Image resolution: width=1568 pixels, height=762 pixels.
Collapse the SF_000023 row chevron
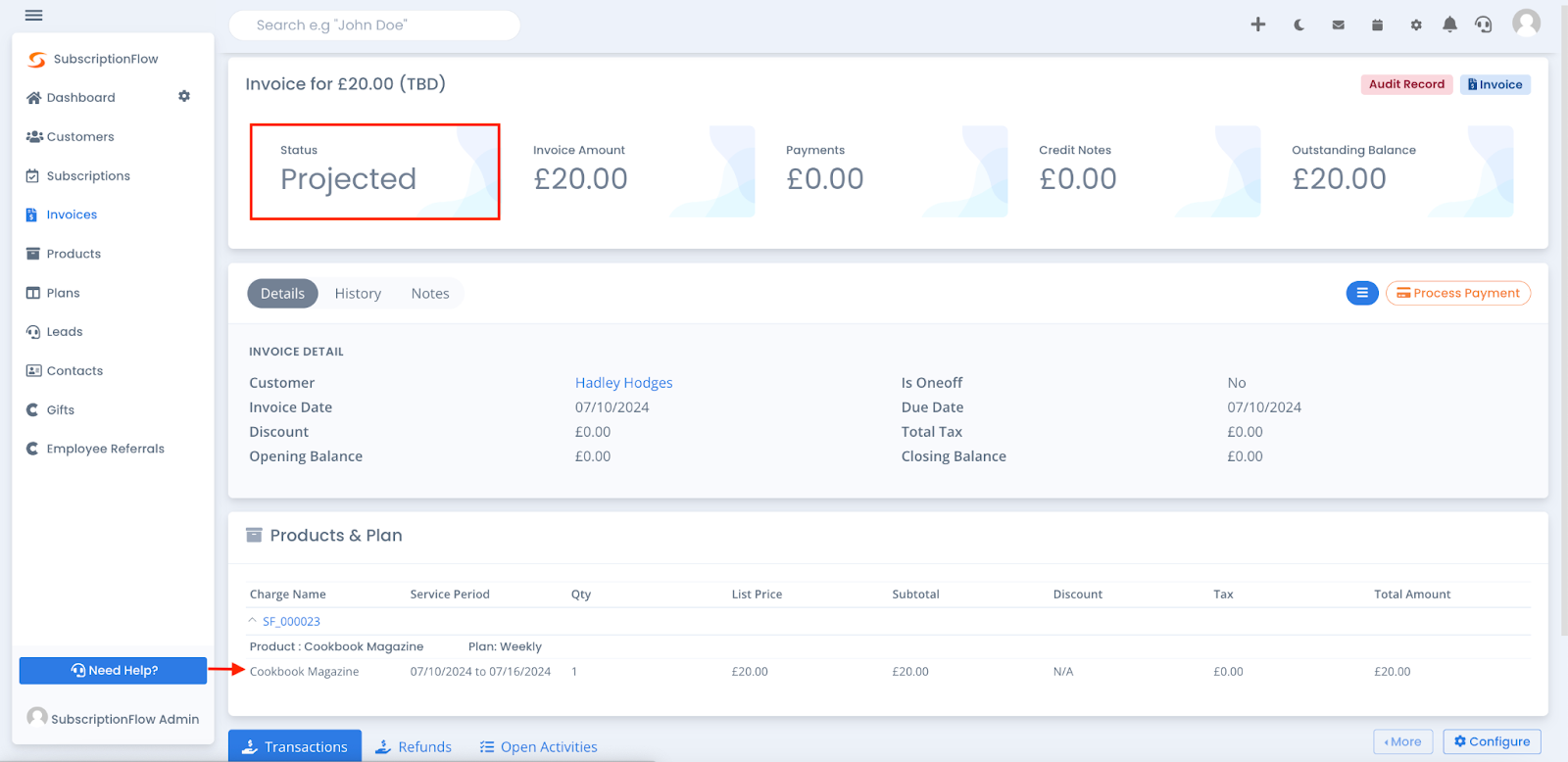pos(252,621)
